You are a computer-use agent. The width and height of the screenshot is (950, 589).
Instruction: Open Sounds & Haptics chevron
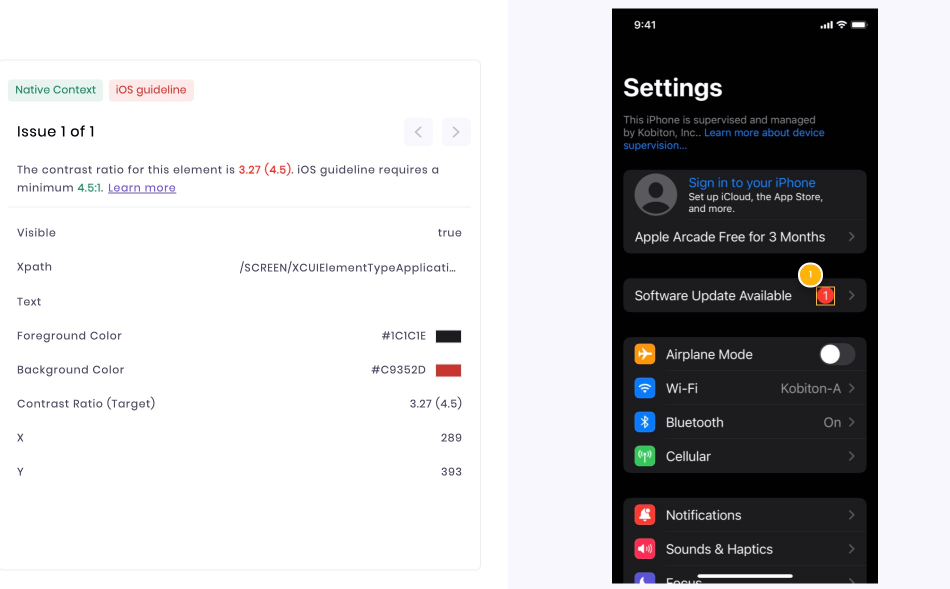coord(852,549)
